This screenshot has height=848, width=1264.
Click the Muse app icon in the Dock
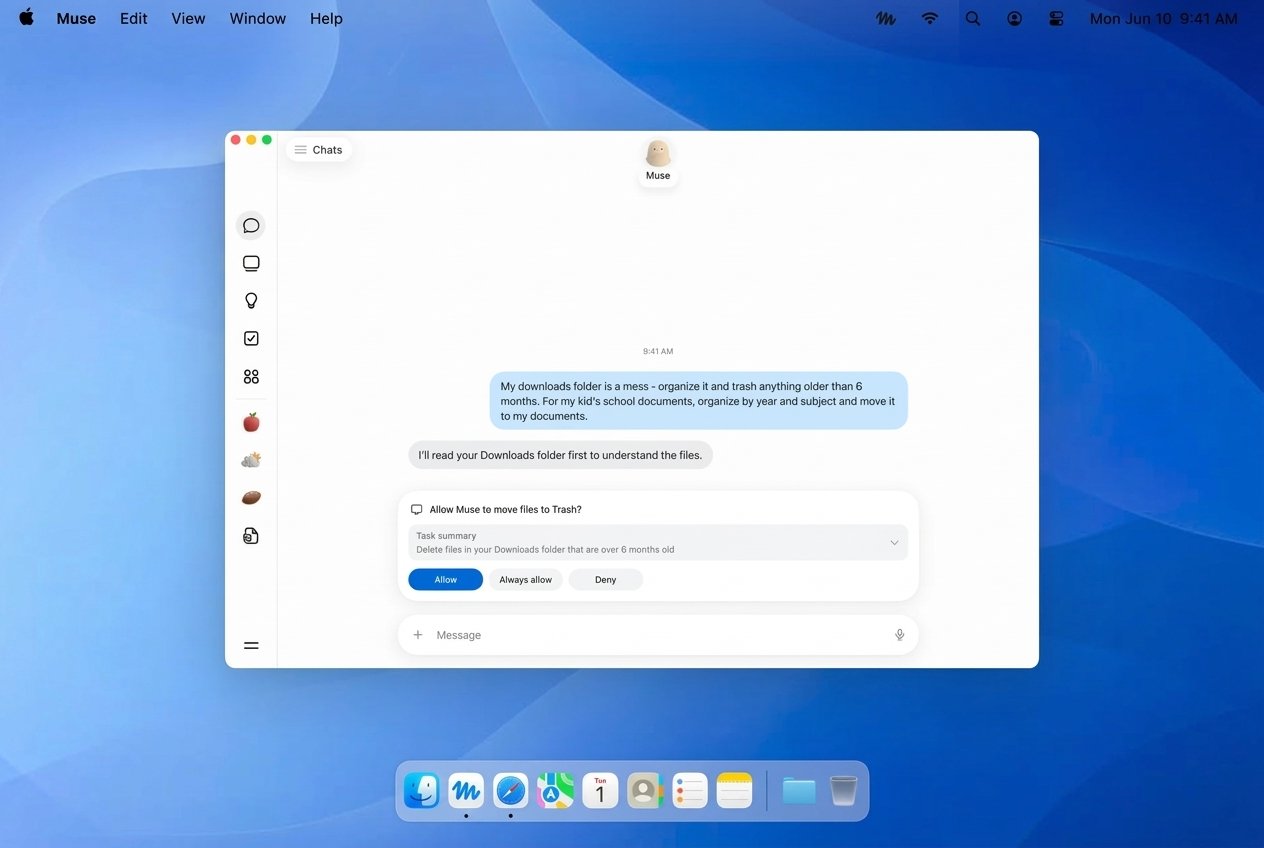click(466, 791)
